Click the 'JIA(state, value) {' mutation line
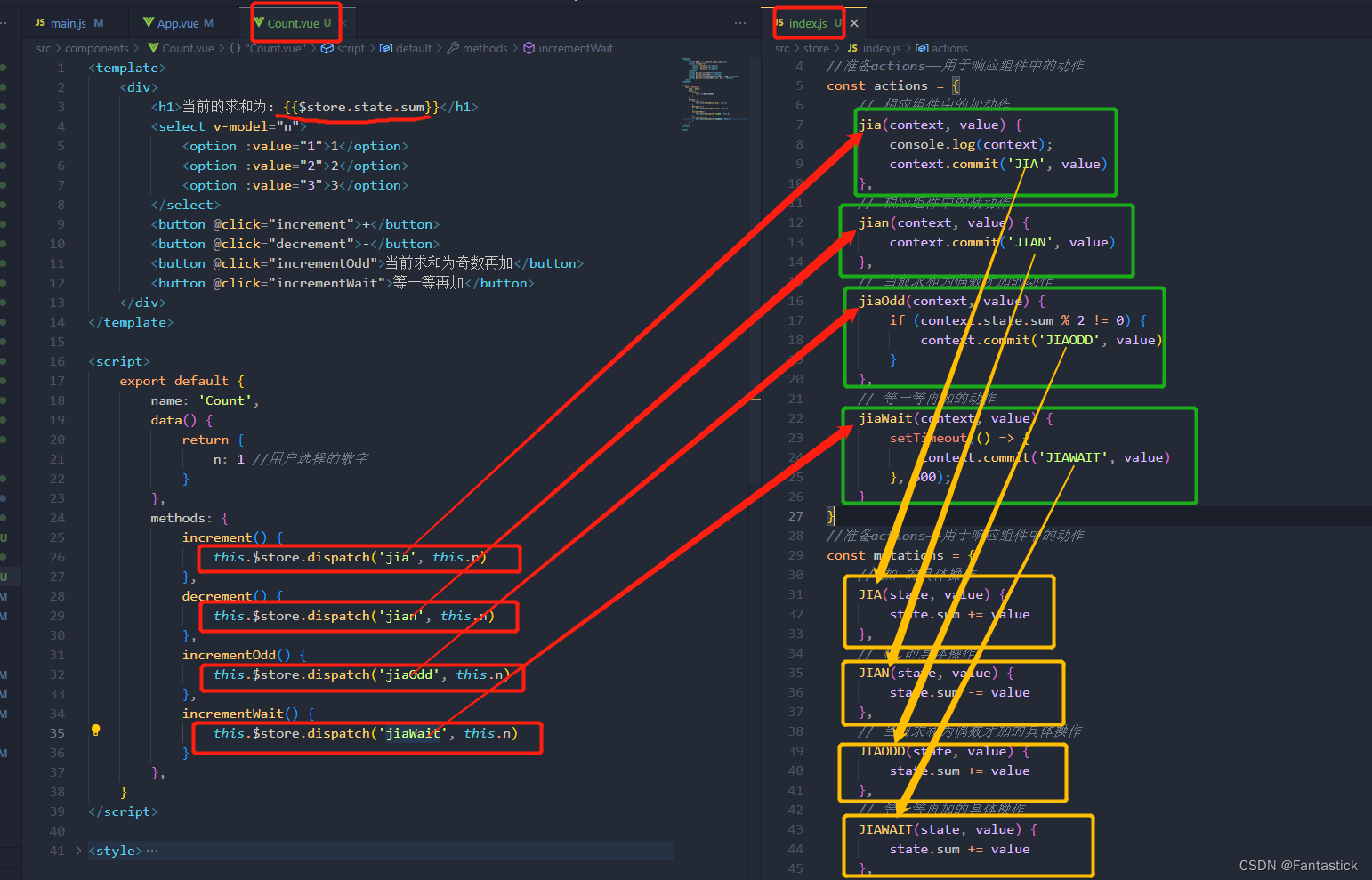Screen dimensions: 1372x880 pyautogui.click(x=932, y=594)
